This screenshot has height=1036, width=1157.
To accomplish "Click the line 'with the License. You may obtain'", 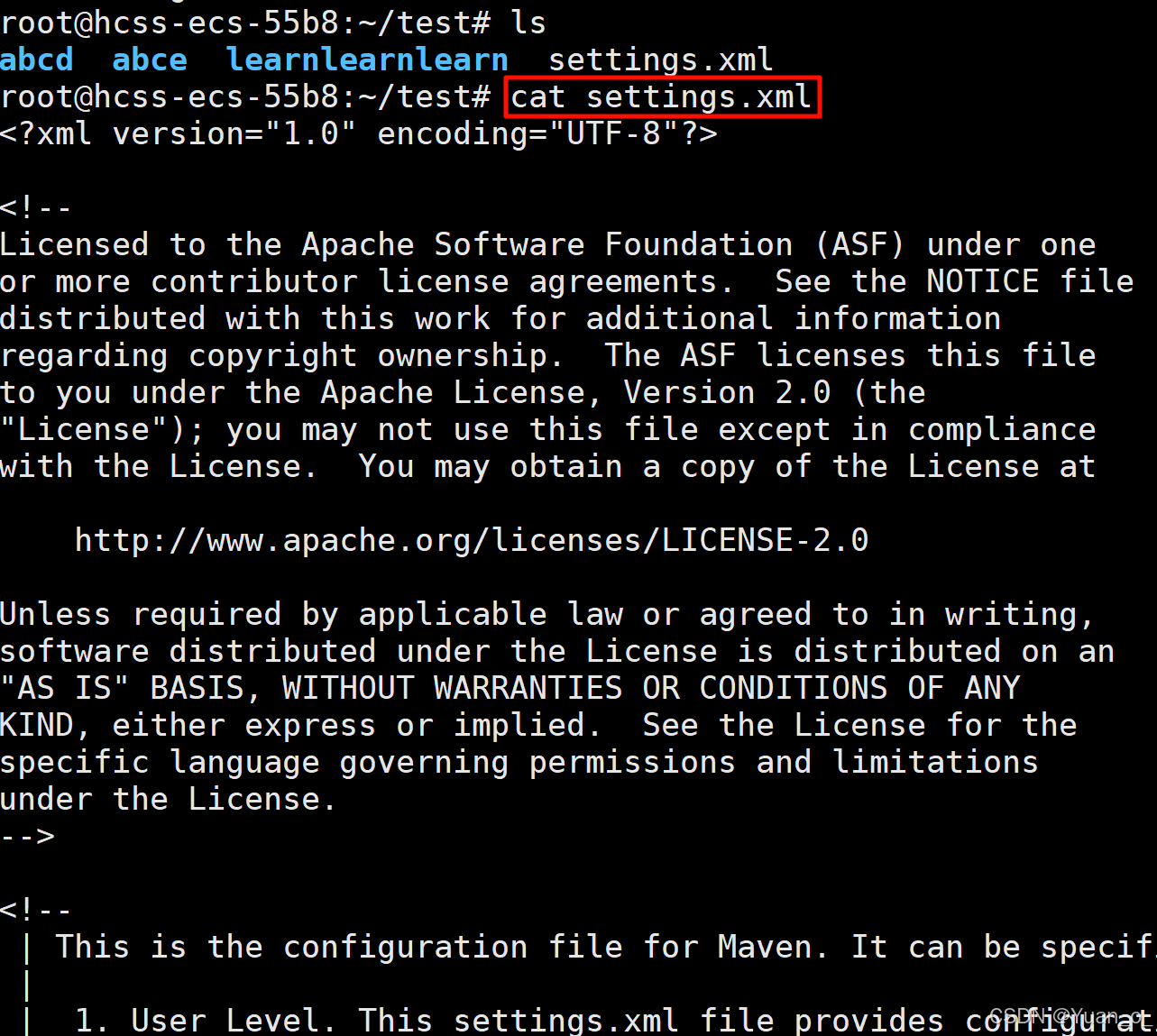I will click(548, 466).
